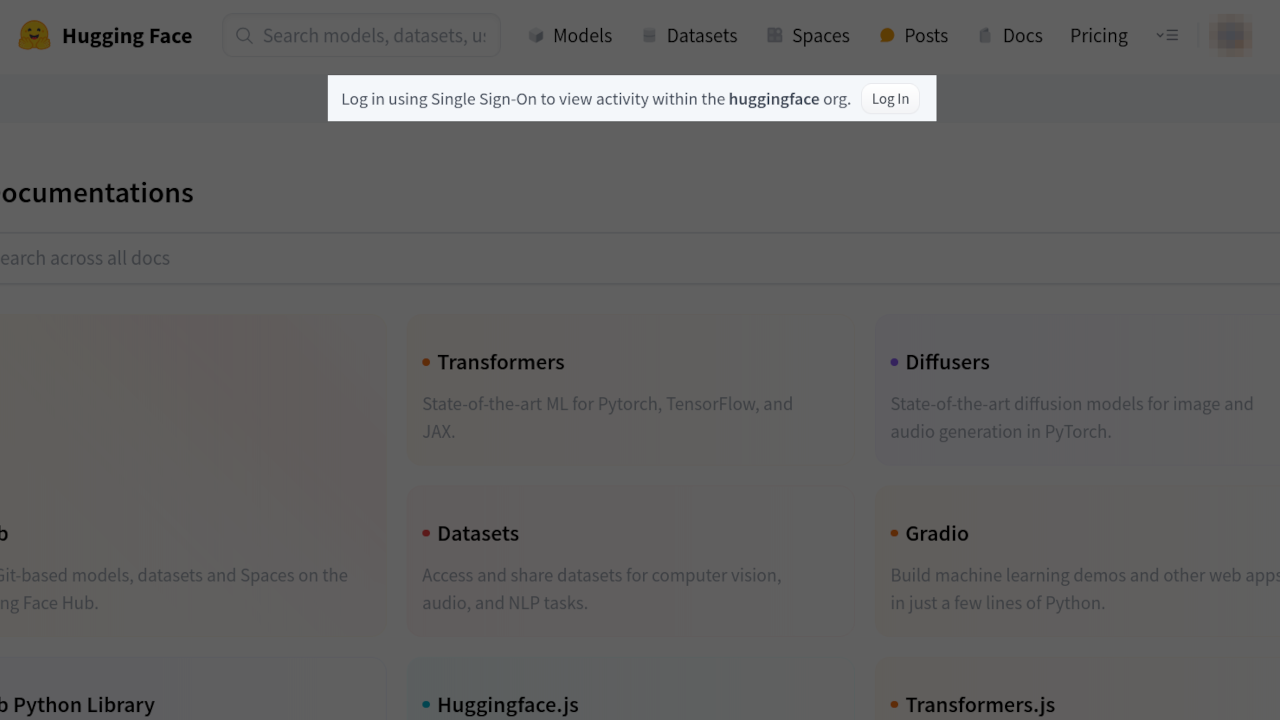Click the Datasets database icon
This screenshot has height=720, width=1280.
pos(649,36)
